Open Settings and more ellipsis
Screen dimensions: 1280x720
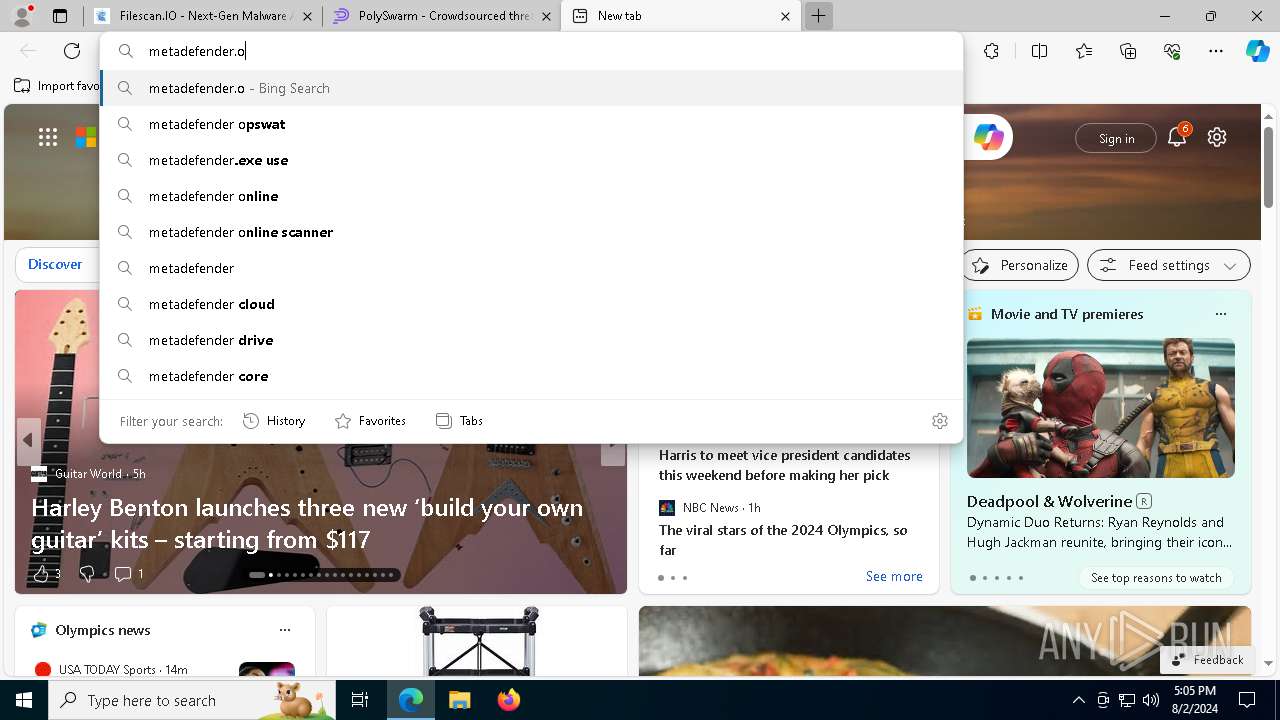click(1216, 51)
